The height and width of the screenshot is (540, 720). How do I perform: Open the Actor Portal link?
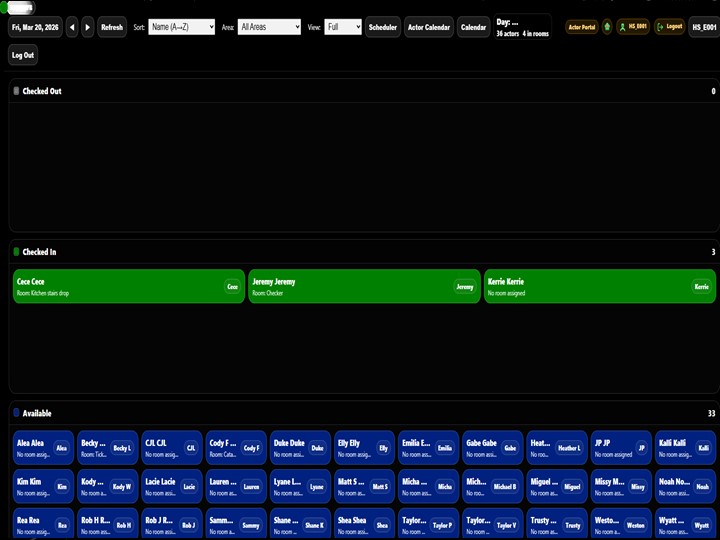[582, 27]
